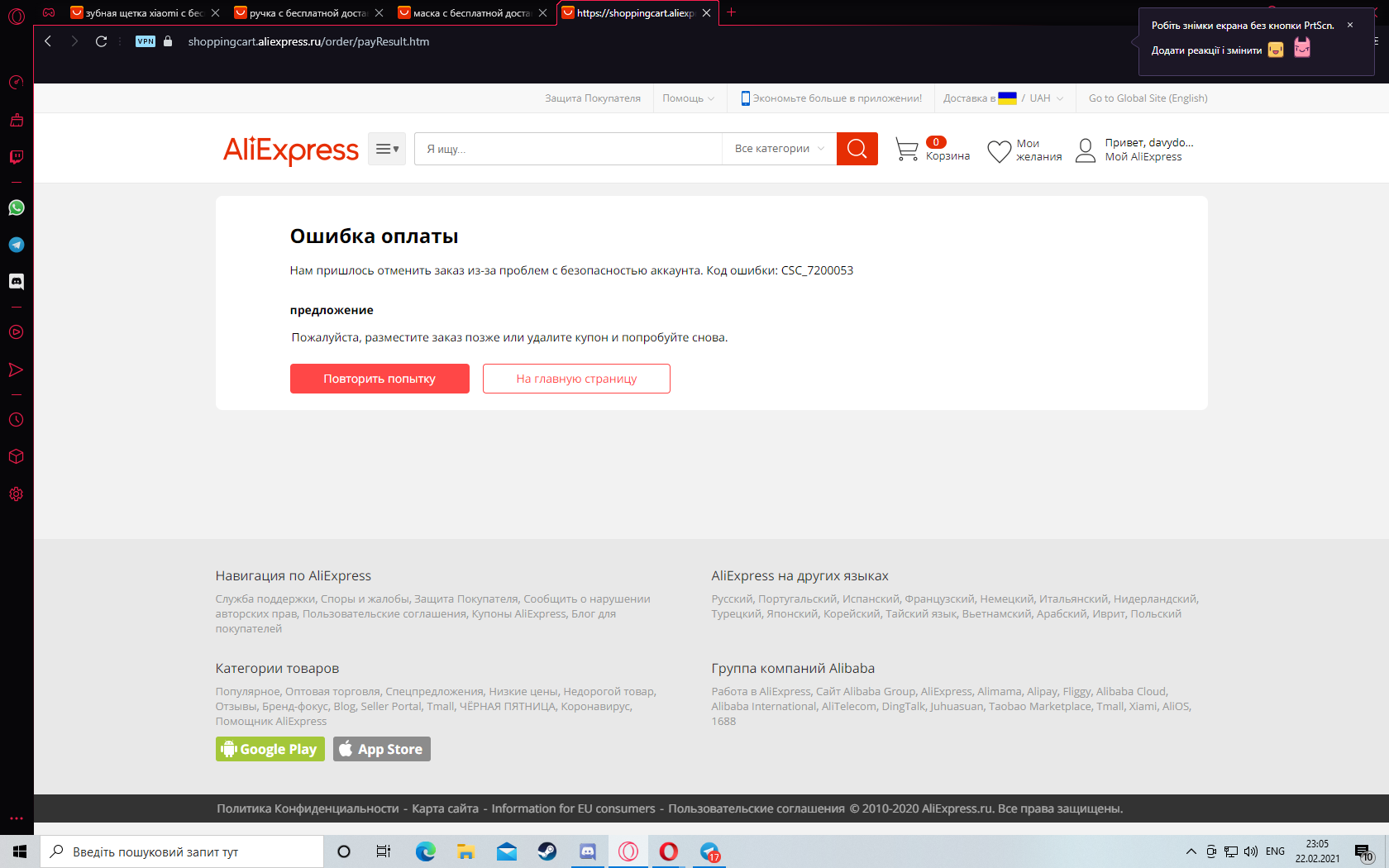Open 'Служба поддержки' footer link

pos(265,599)
